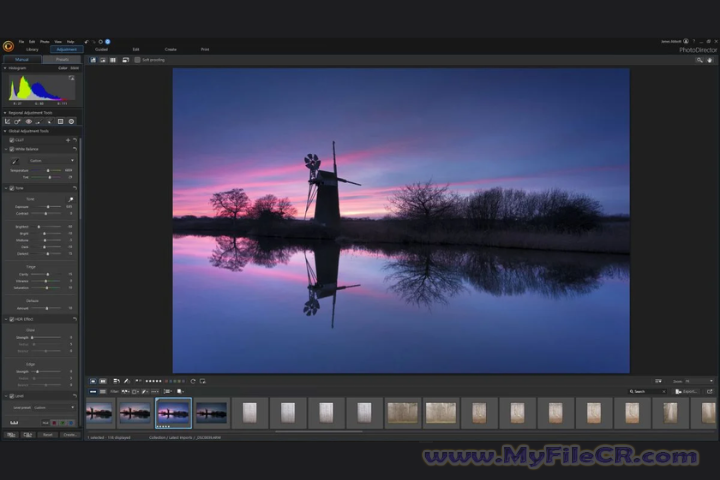Rotate the photo using rotate icon
This screenshot has width=720, height=480.
click(x=193, y=381)
